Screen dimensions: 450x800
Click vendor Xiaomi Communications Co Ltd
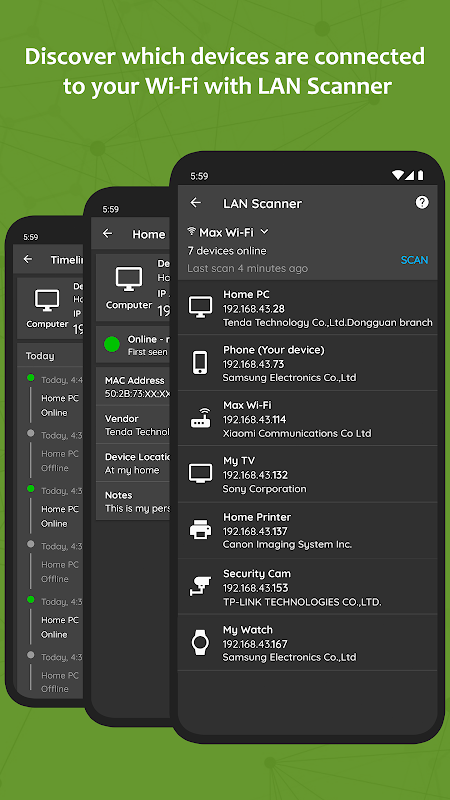[x=297, y=433]
